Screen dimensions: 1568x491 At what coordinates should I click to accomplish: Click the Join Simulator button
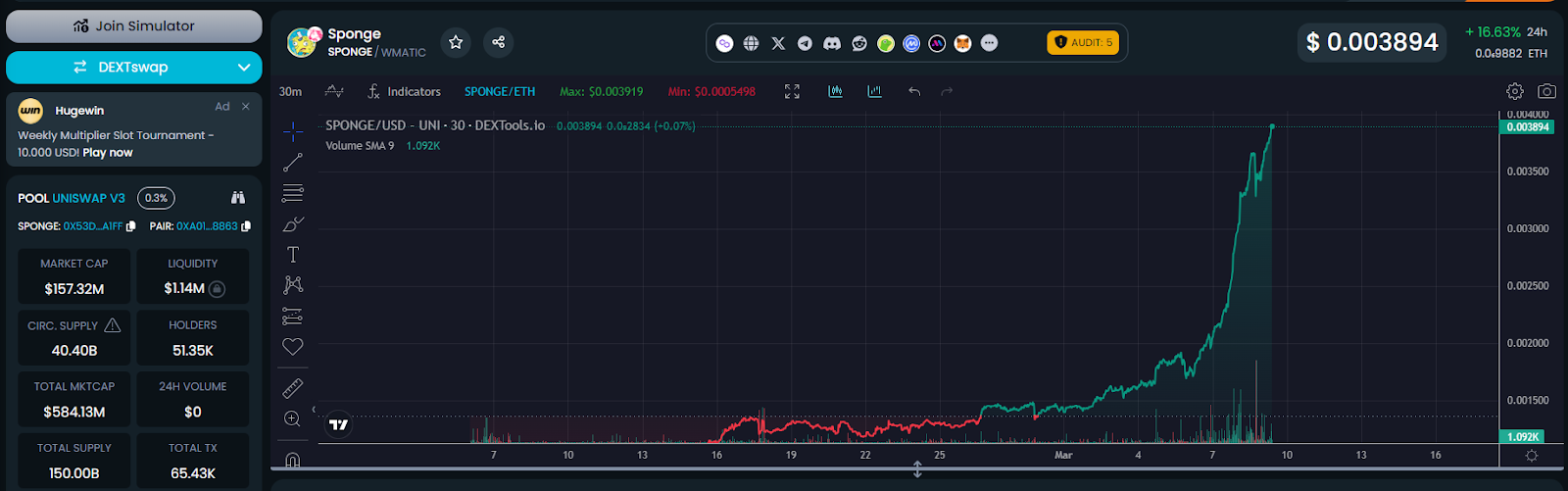pos(134,26)
